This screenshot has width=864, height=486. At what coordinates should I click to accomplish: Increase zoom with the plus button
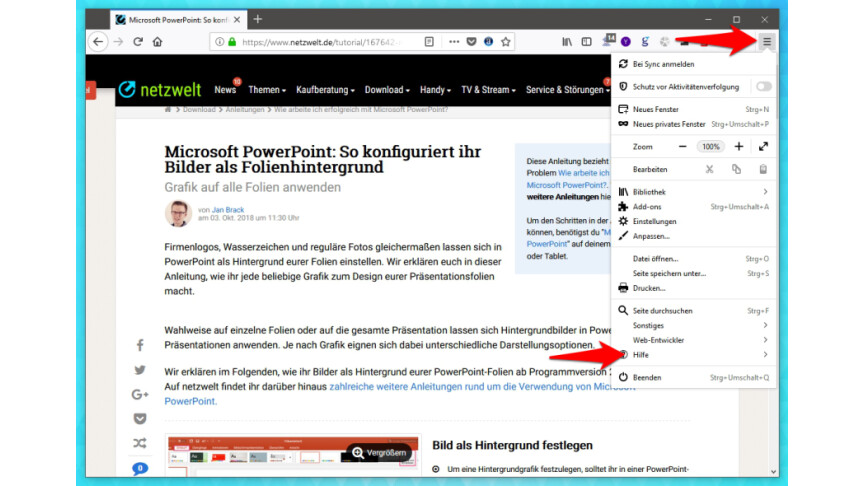738,147
